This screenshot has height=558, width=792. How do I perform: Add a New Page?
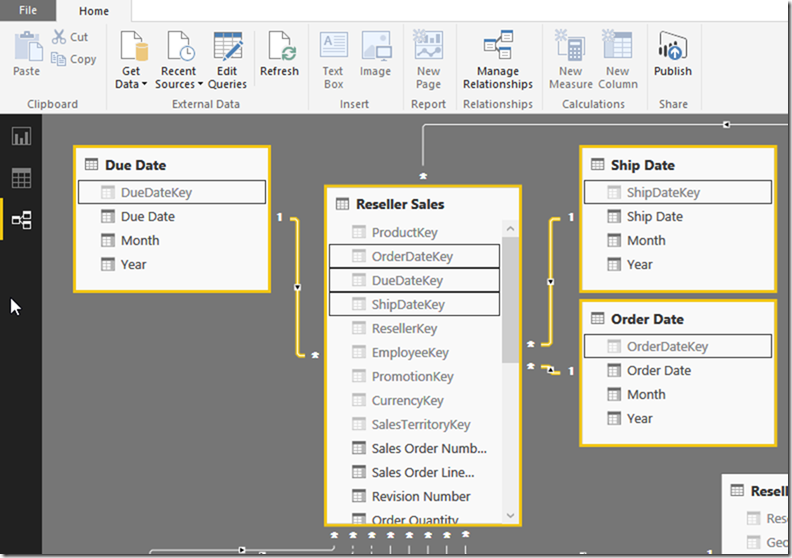428,61
